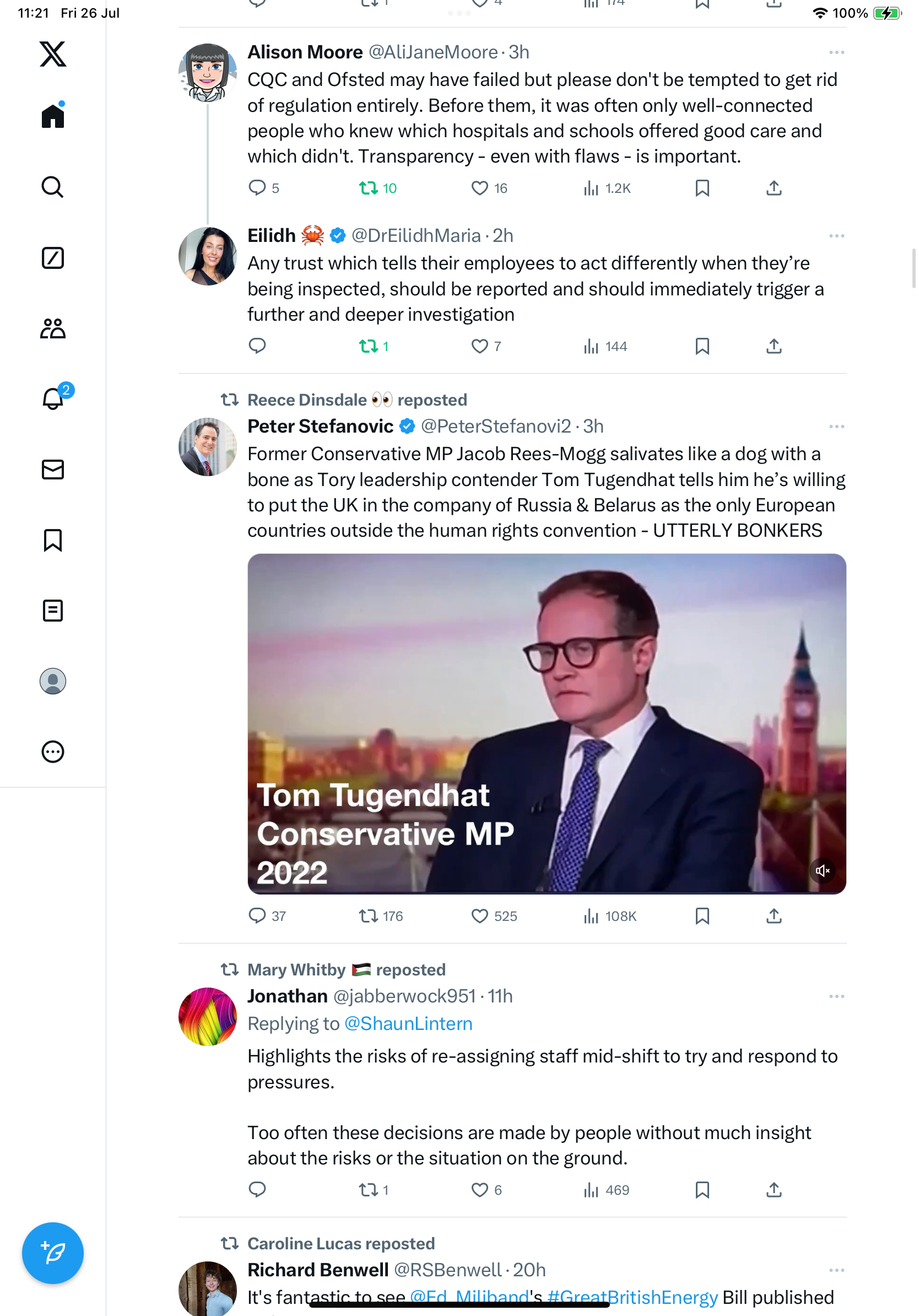Open Communities from the sidebar
919x1316 pixels.
53,328
